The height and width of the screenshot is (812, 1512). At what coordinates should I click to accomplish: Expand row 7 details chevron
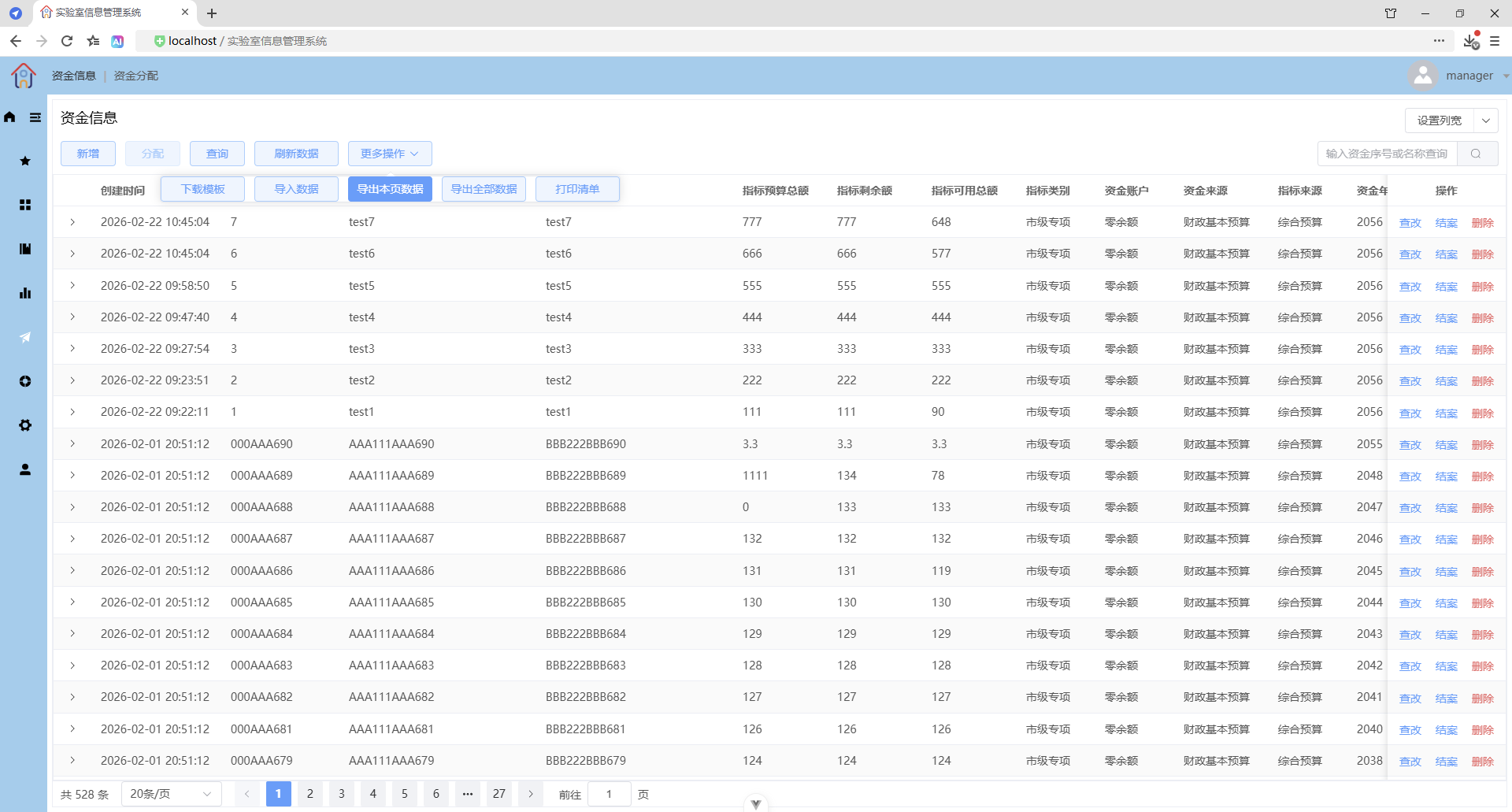point(72,222)
